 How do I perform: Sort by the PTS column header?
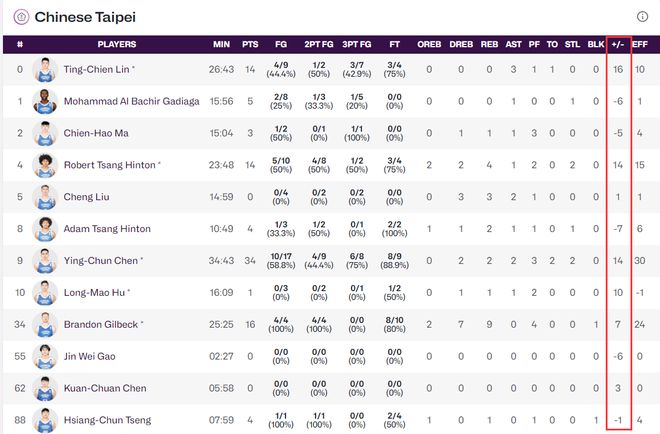point(250,44)
